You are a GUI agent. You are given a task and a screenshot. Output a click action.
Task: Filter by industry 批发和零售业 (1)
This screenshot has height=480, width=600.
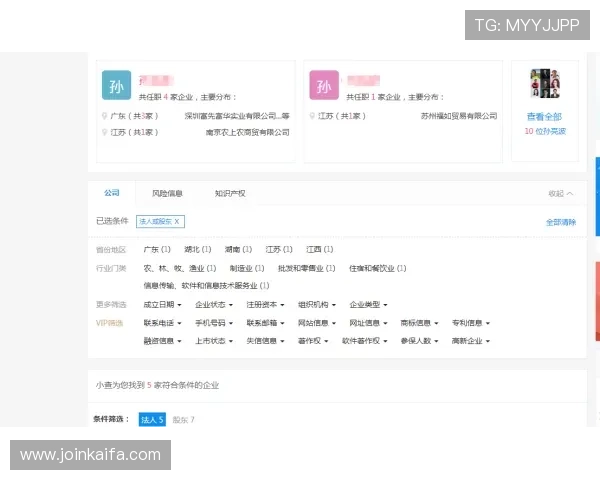pos(307,268)
